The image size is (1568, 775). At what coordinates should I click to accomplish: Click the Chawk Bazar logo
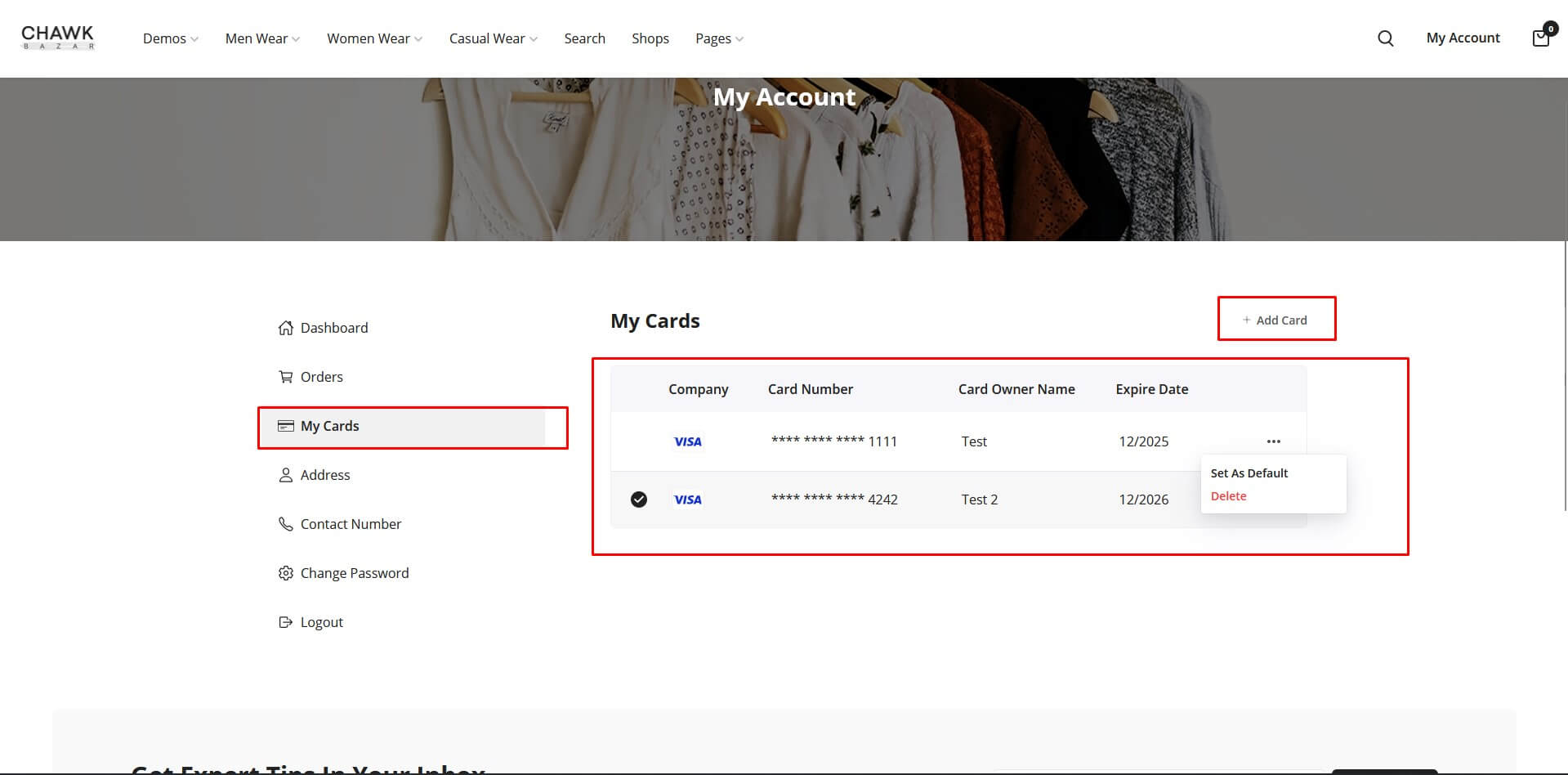pyautogui.click(x=57, y=38)
